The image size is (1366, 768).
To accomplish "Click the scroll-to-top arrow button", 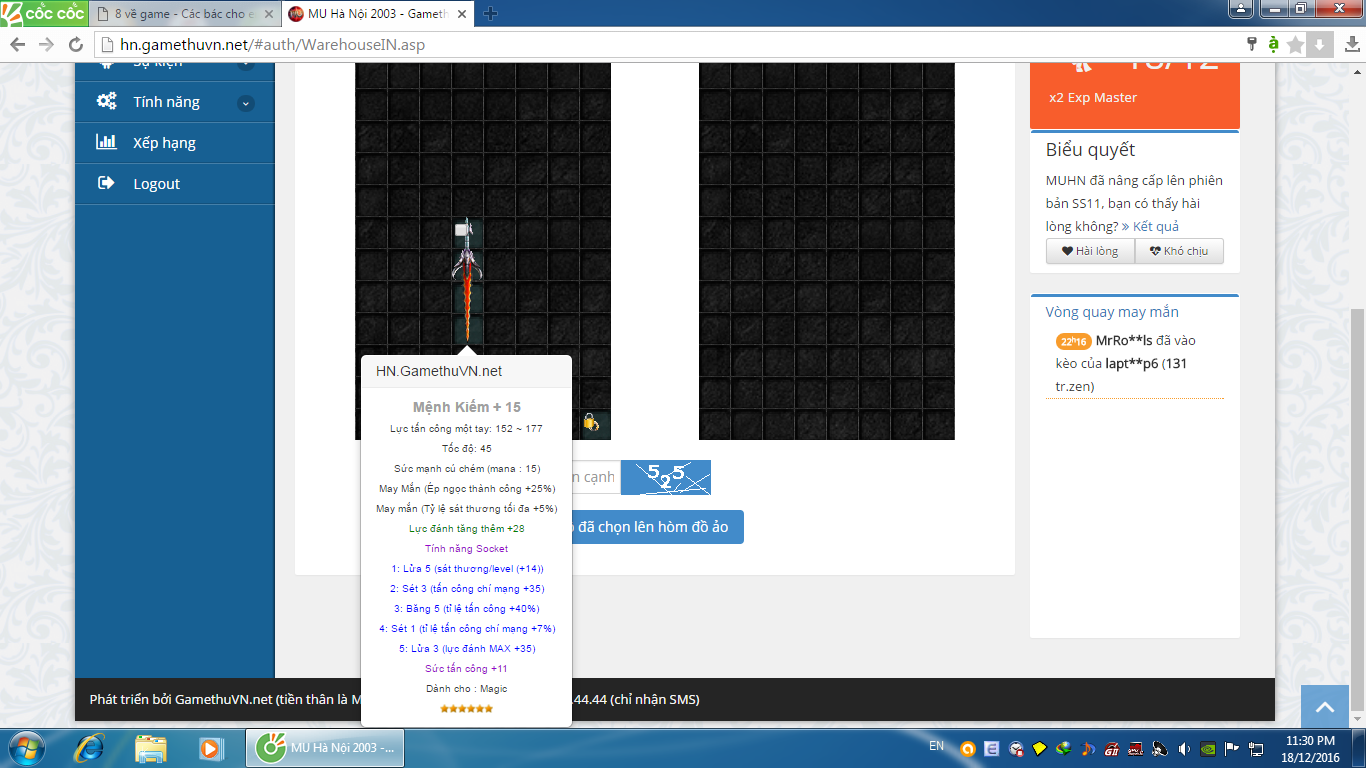I will point(1325,707).
